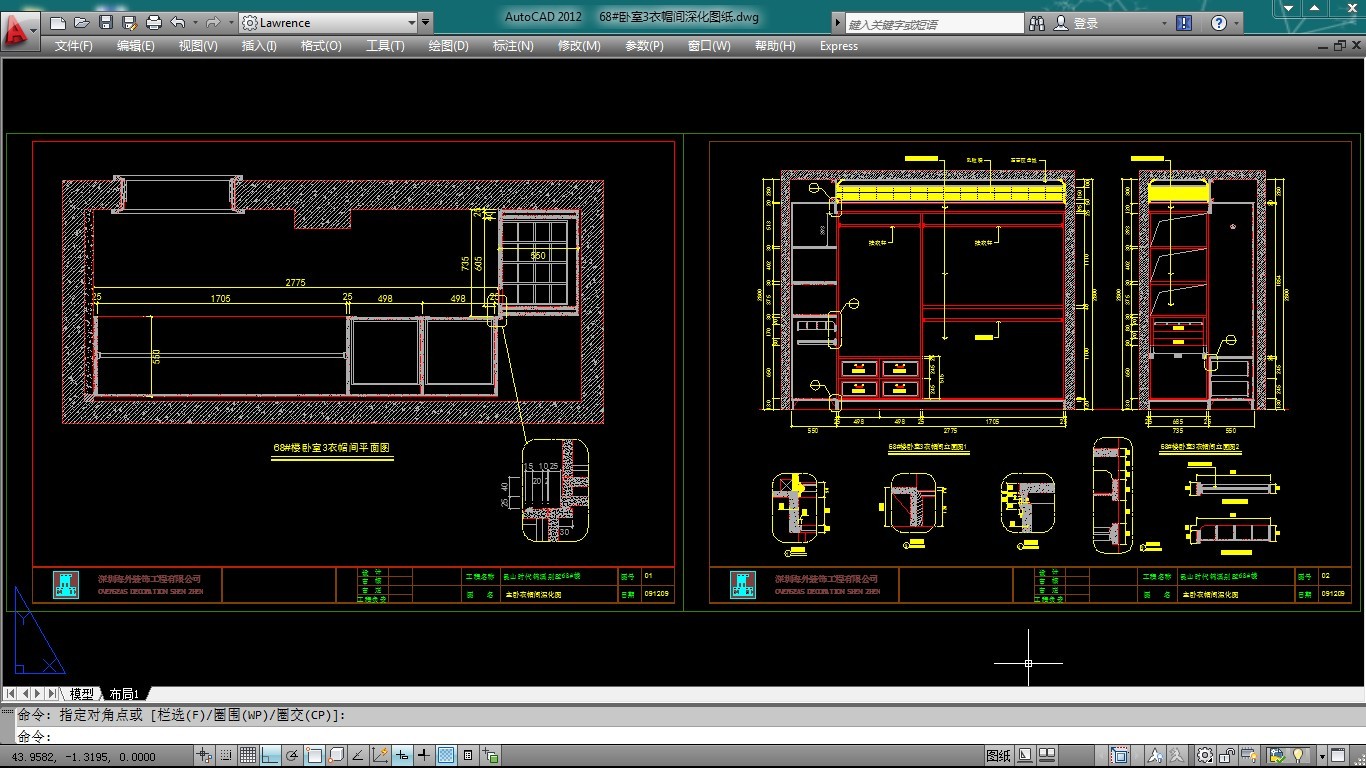Viewport: 1366px width, 768px height.
Task: Open the Autodesk Exchange icon
Action: (1184, 23)
